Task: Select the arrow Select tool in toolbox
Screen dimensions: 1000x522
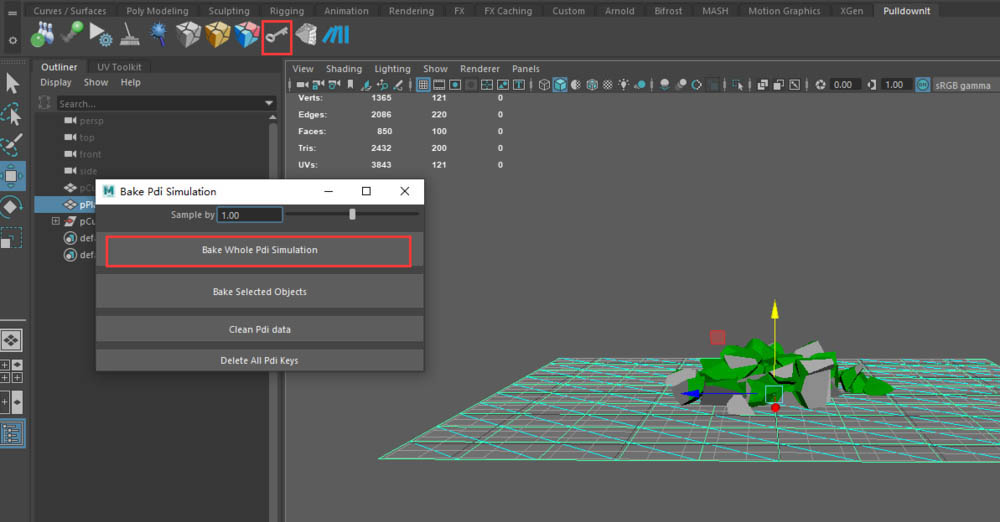Action: (12, 83)
